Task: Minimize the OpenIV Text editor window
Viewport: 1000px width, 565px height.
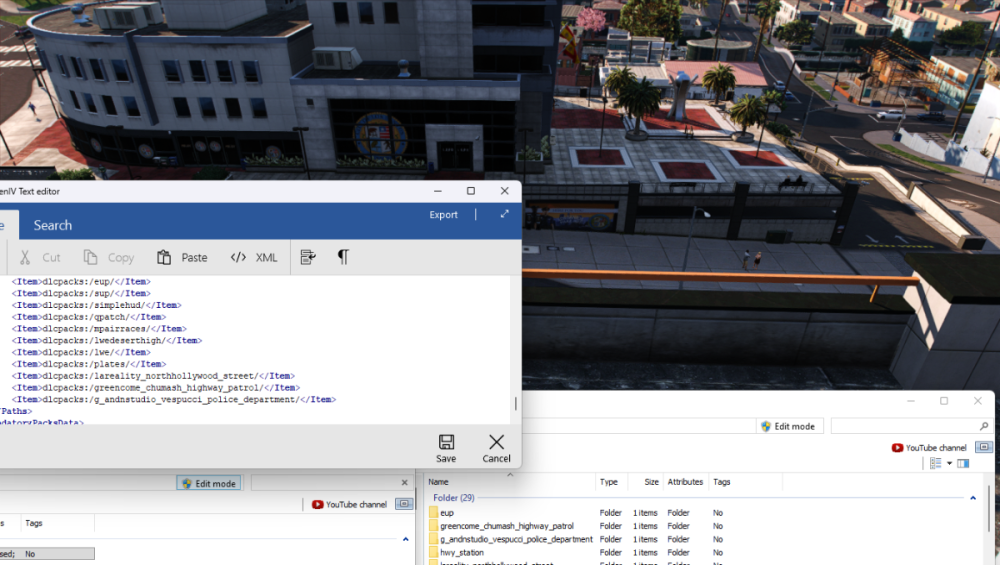Action: 438,191
